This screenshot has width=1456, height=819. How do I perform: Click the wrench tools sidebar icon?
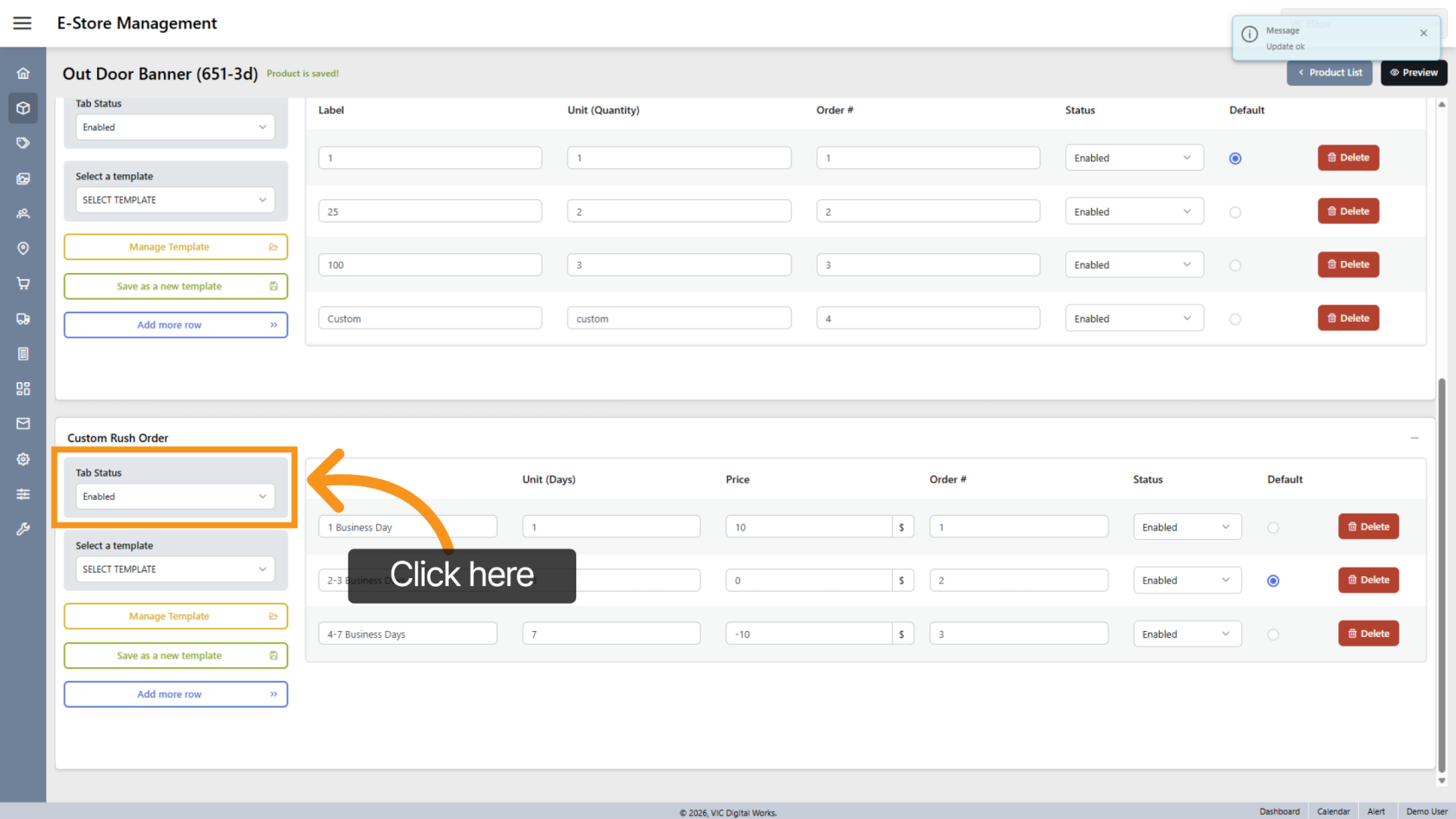[x=23, y=529]
